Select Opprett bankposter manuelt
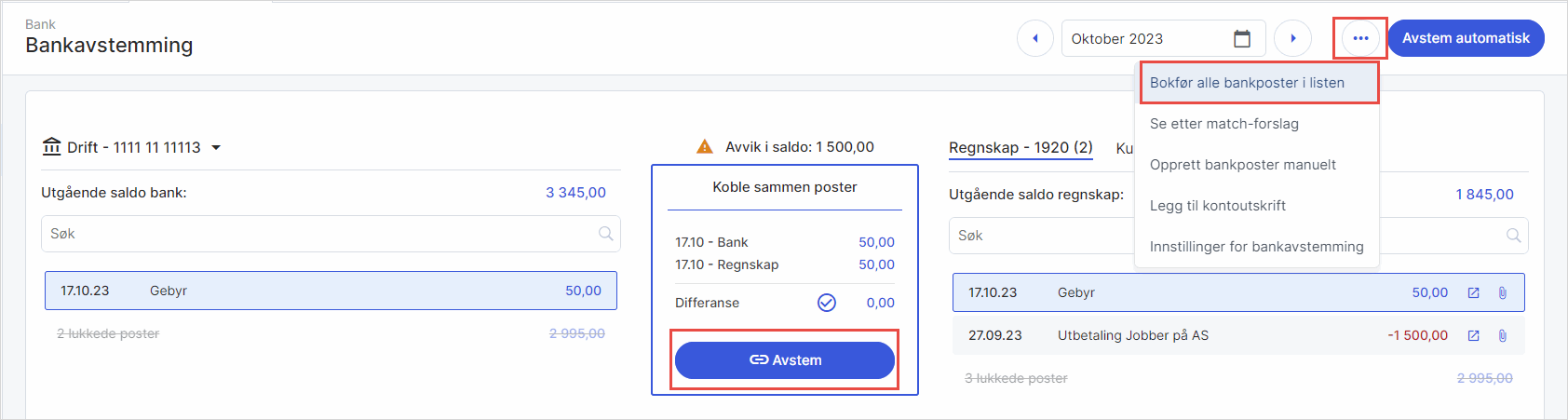1568x420 pixels. 1242,165
